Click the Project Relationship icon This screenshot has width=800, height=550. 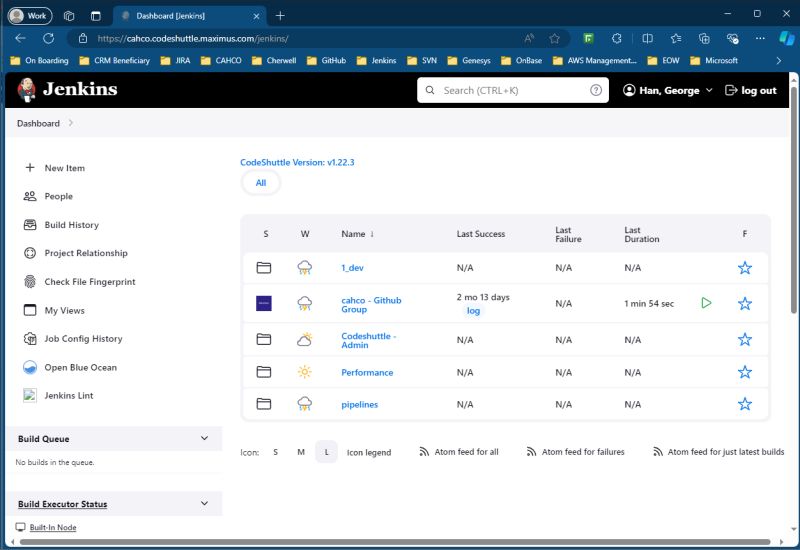pyautogui.click(x=30, y=253)
